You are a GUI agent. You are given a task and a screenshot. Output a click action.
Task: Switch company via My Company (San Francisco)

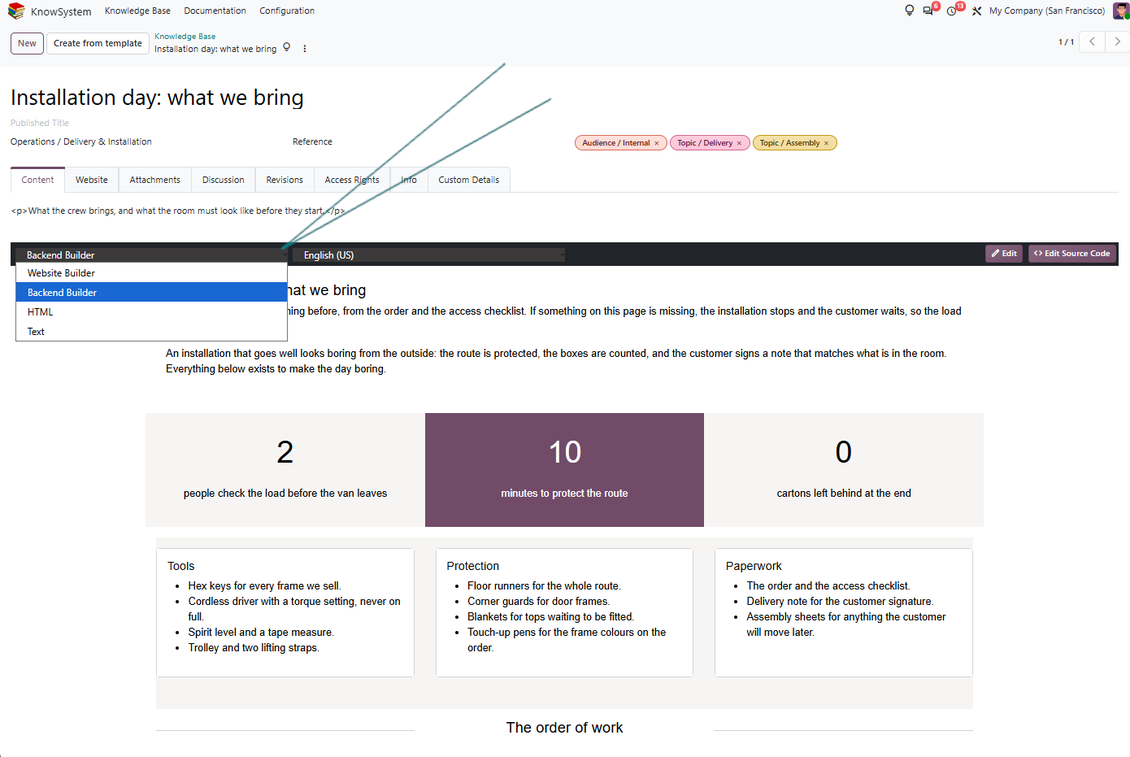1046,11
